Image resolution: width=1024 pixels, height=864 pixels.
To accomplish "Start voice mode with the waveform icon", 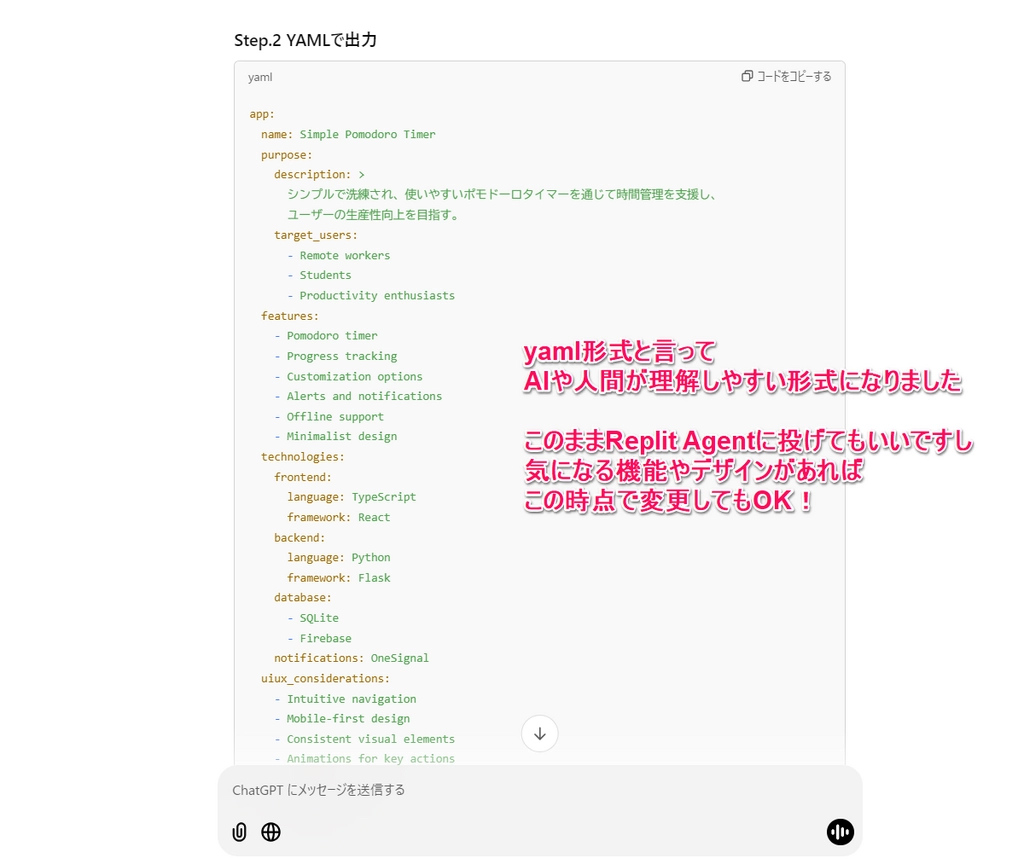I will [840, 832].
